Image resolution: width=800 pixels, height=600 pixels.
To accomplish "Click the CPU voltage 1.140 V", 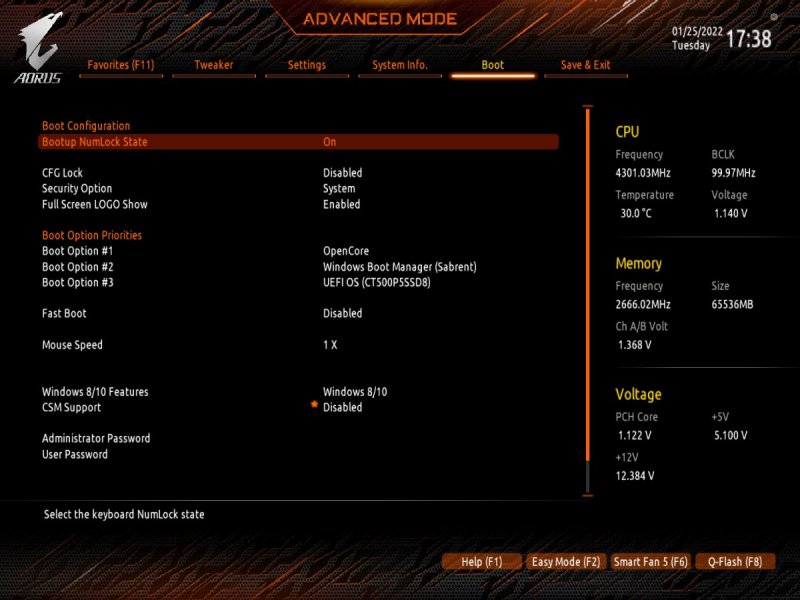I will pos(731,213).
